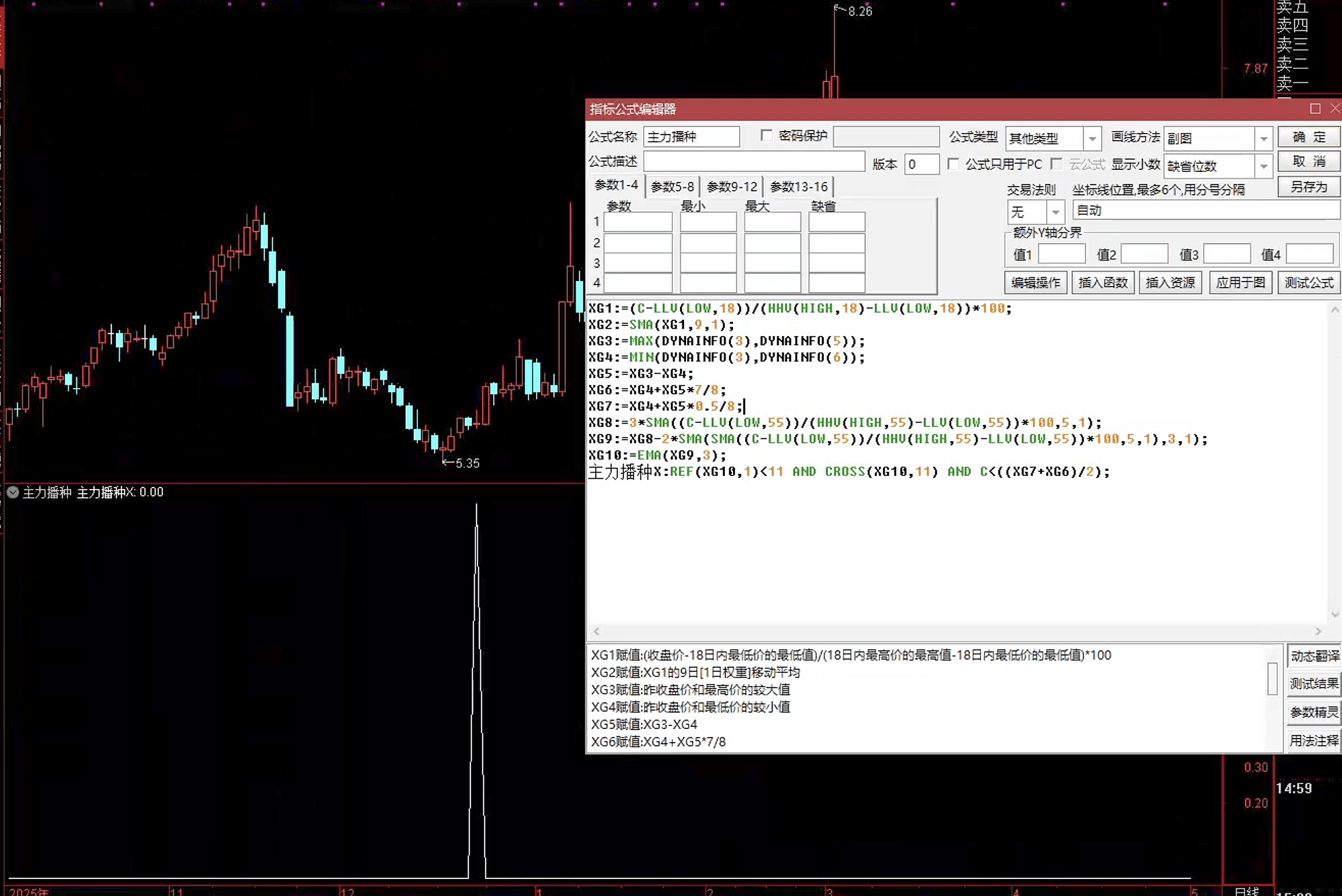The height and width of the screenshot is (896, 1342).
Task: Click the 插入资源 button
Action: [x=1169, y=282]
